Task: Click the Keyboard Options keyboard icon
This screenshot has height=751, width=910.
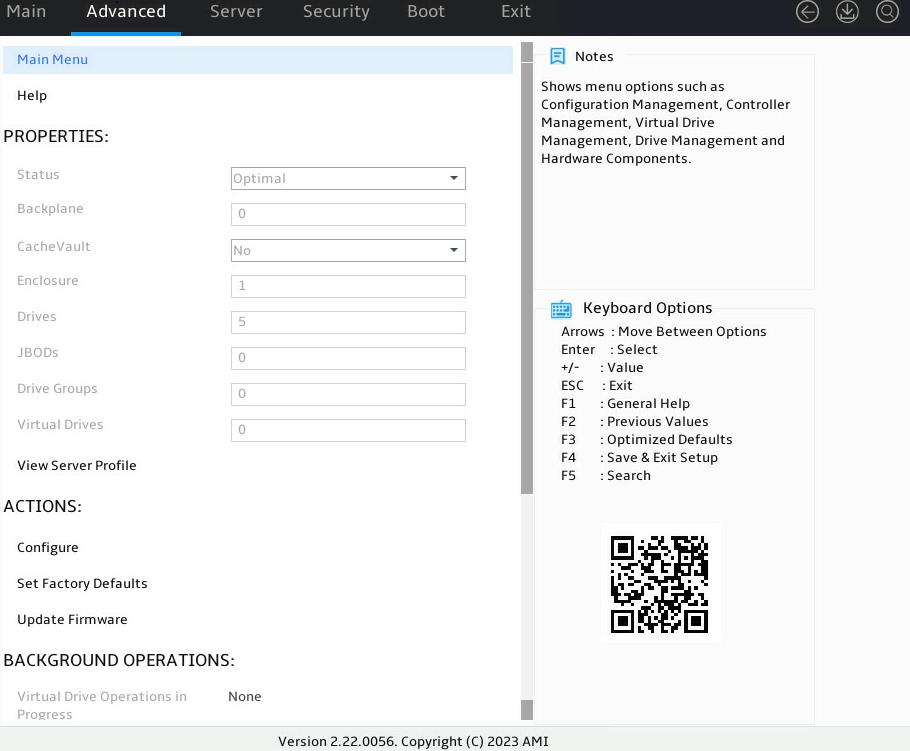Action: (561, 309)
